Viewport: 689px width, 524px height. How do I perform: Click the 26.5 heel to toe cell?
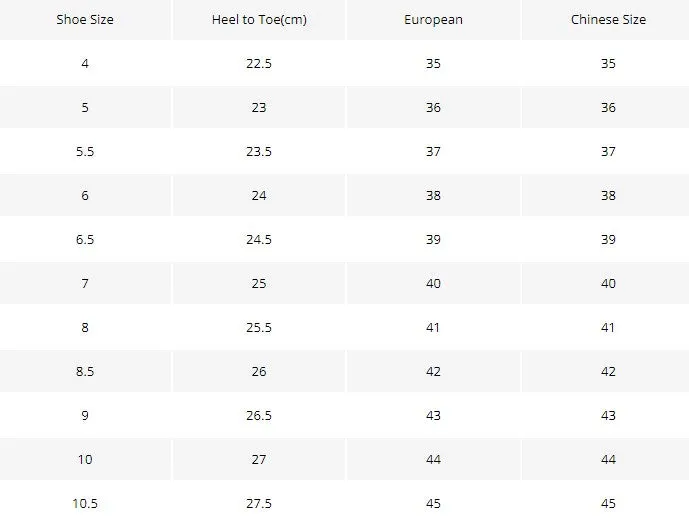pyautogui.click(x=259, y=415)
